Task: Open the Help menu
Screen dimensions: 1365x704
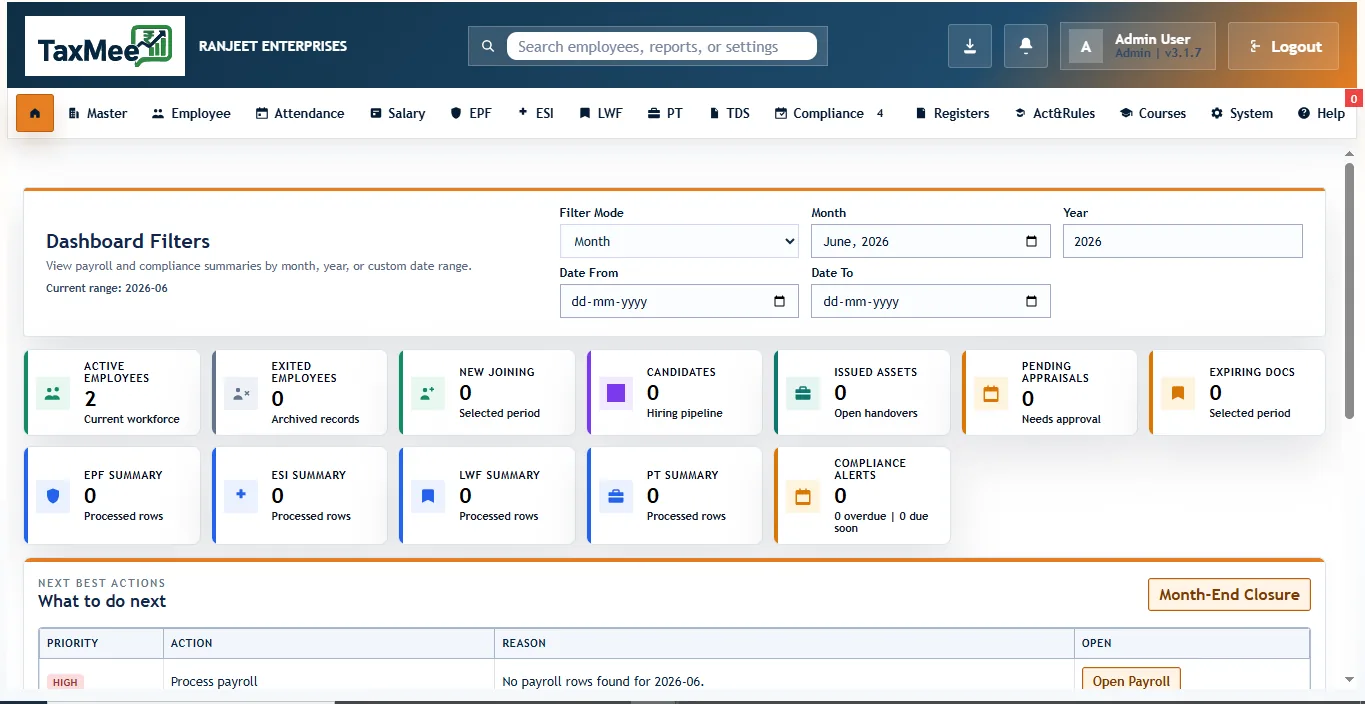Action: (x=1321, y=113)
